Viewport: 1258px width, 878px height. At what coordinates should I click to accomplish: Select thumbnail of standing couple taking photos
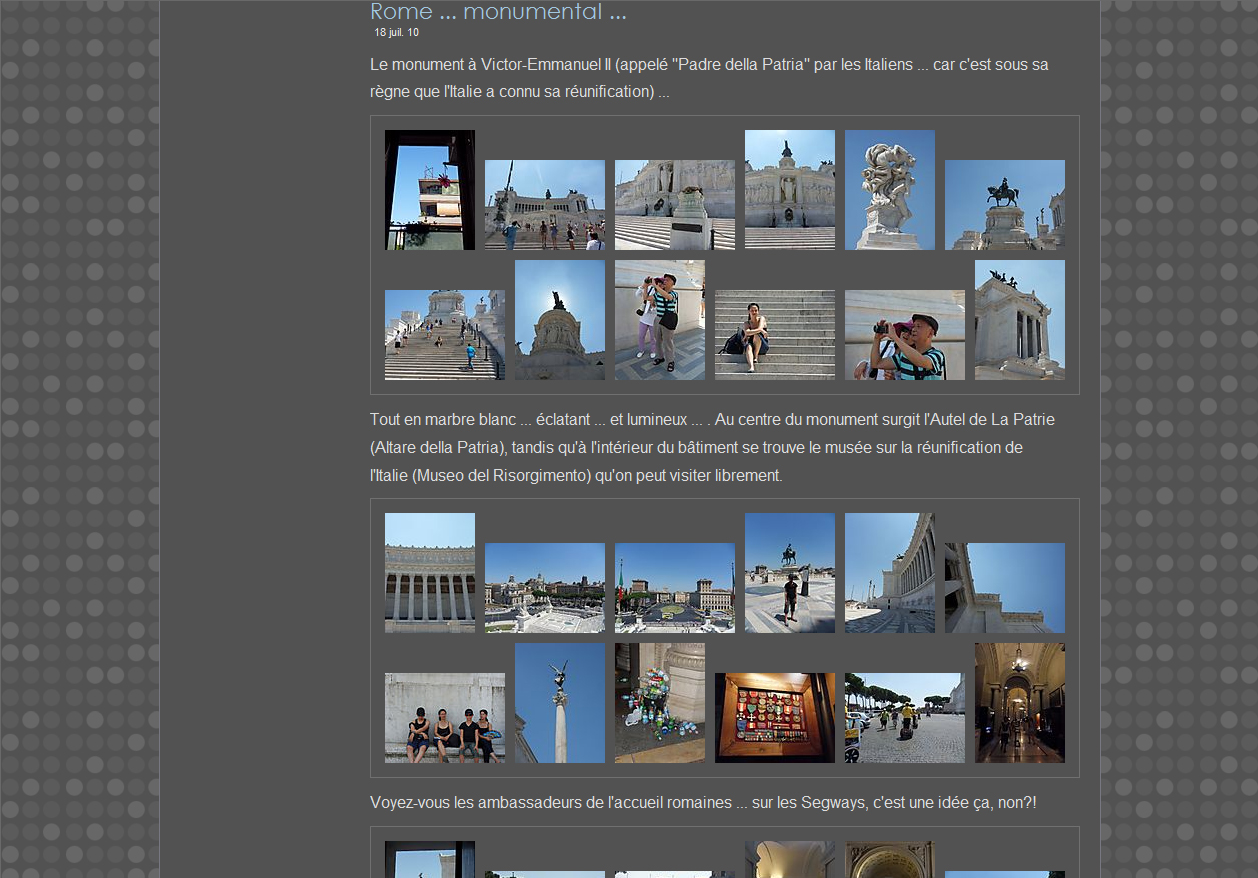(x=660, y=320)
